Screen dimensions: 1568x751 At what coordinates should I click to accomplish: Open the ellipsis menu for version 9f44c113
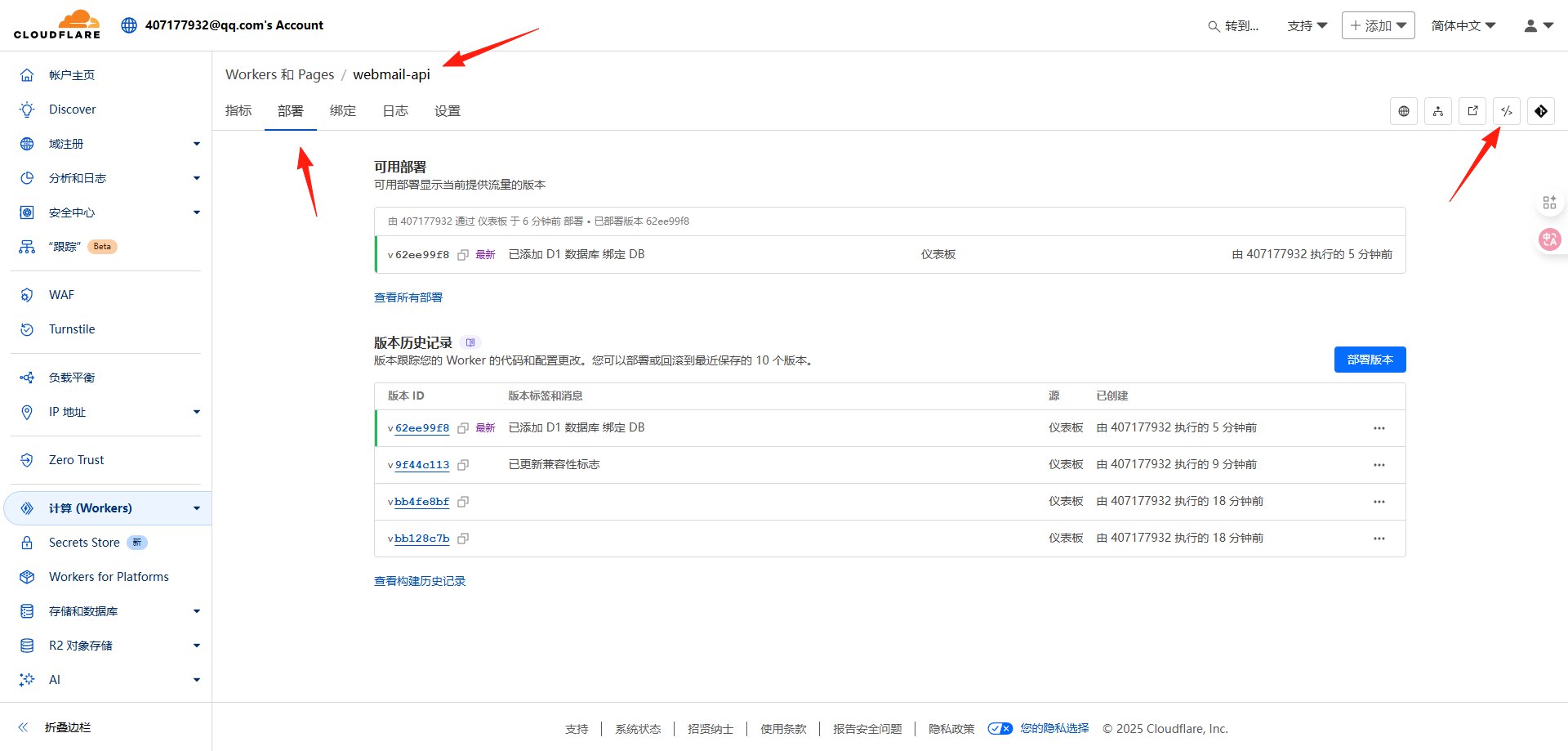pos(1379,464)
